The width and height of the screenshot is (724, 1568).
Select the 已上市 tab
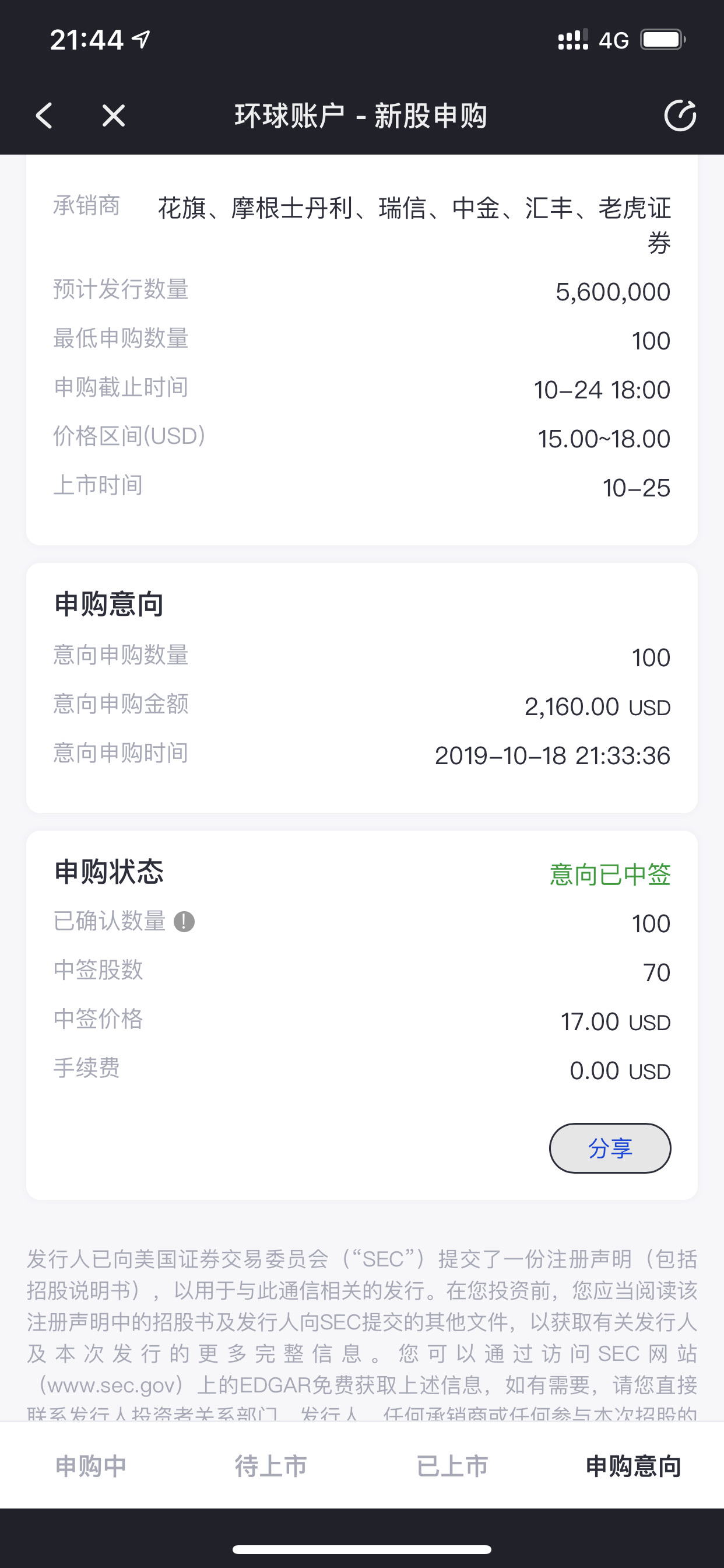click(x=452, y=1466)
